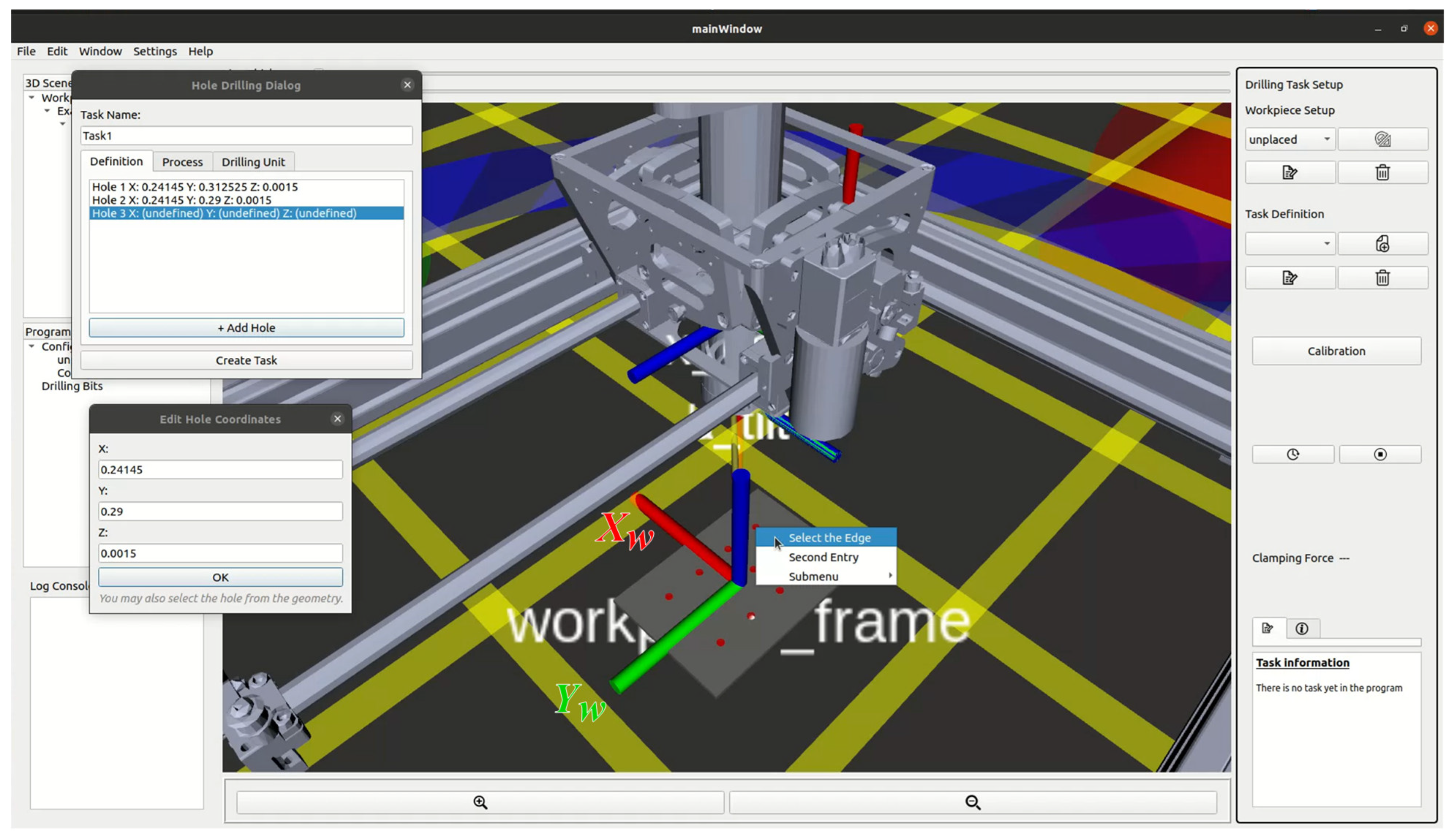Open the unplaced workpiece dropdown

click(1290, 140)
